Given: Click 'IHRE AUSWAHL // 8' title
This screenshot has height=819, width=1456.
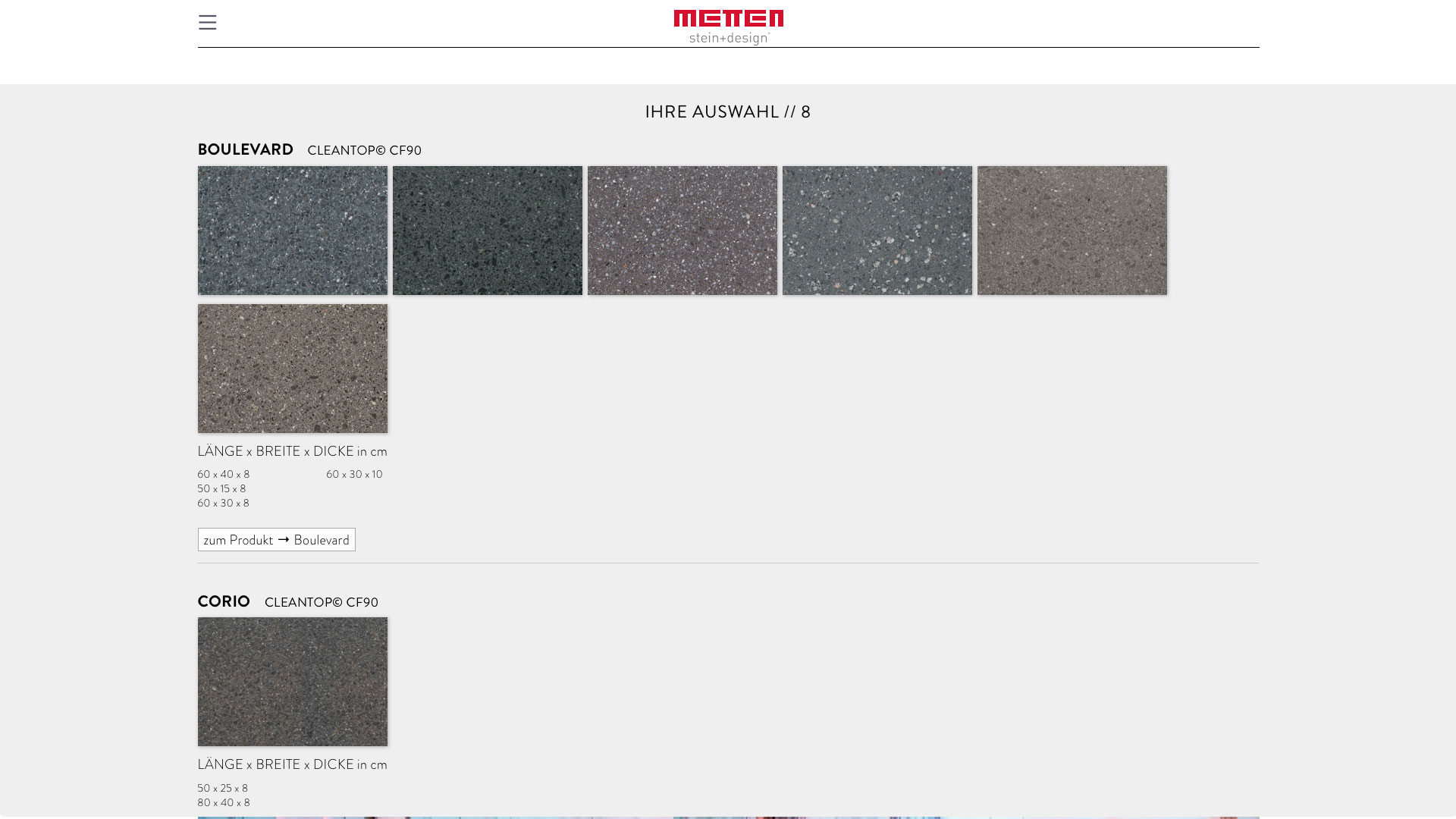Looking at the screenshot, I should pyautogui.click(x=728, y=111).
